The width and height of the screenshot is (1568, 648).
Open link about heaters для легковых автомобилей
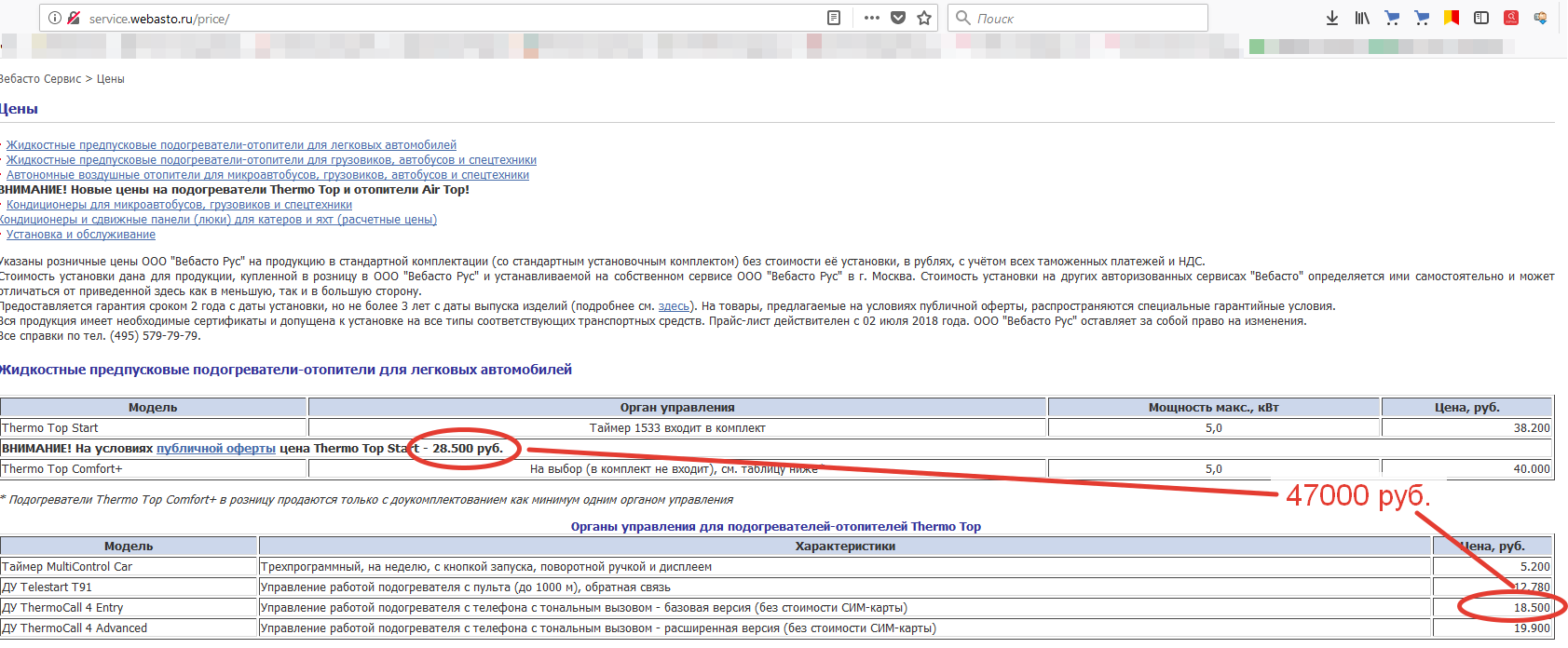click(231, 145)
